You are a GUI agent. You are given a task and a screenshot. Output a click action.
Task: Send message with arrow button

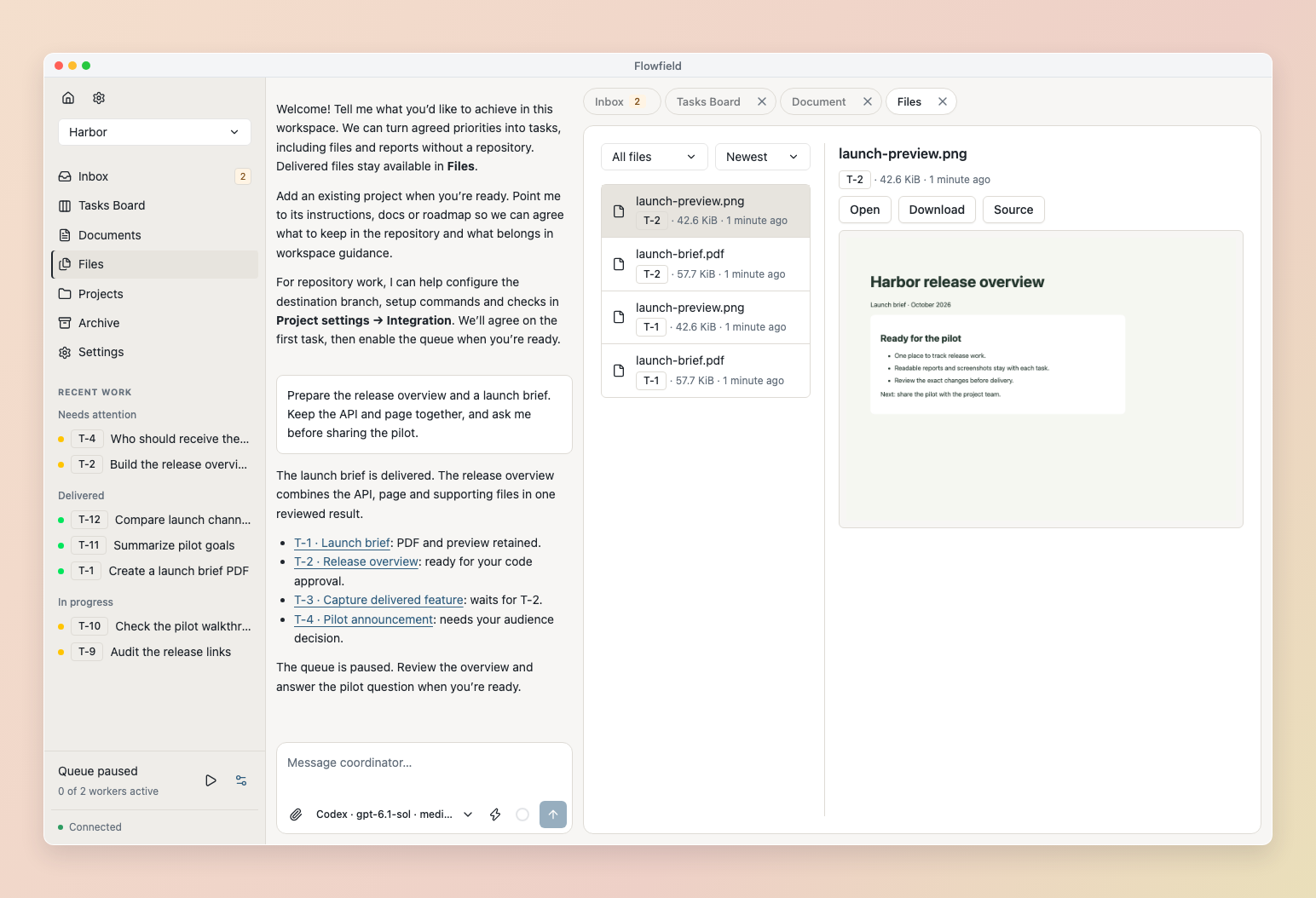553,815
